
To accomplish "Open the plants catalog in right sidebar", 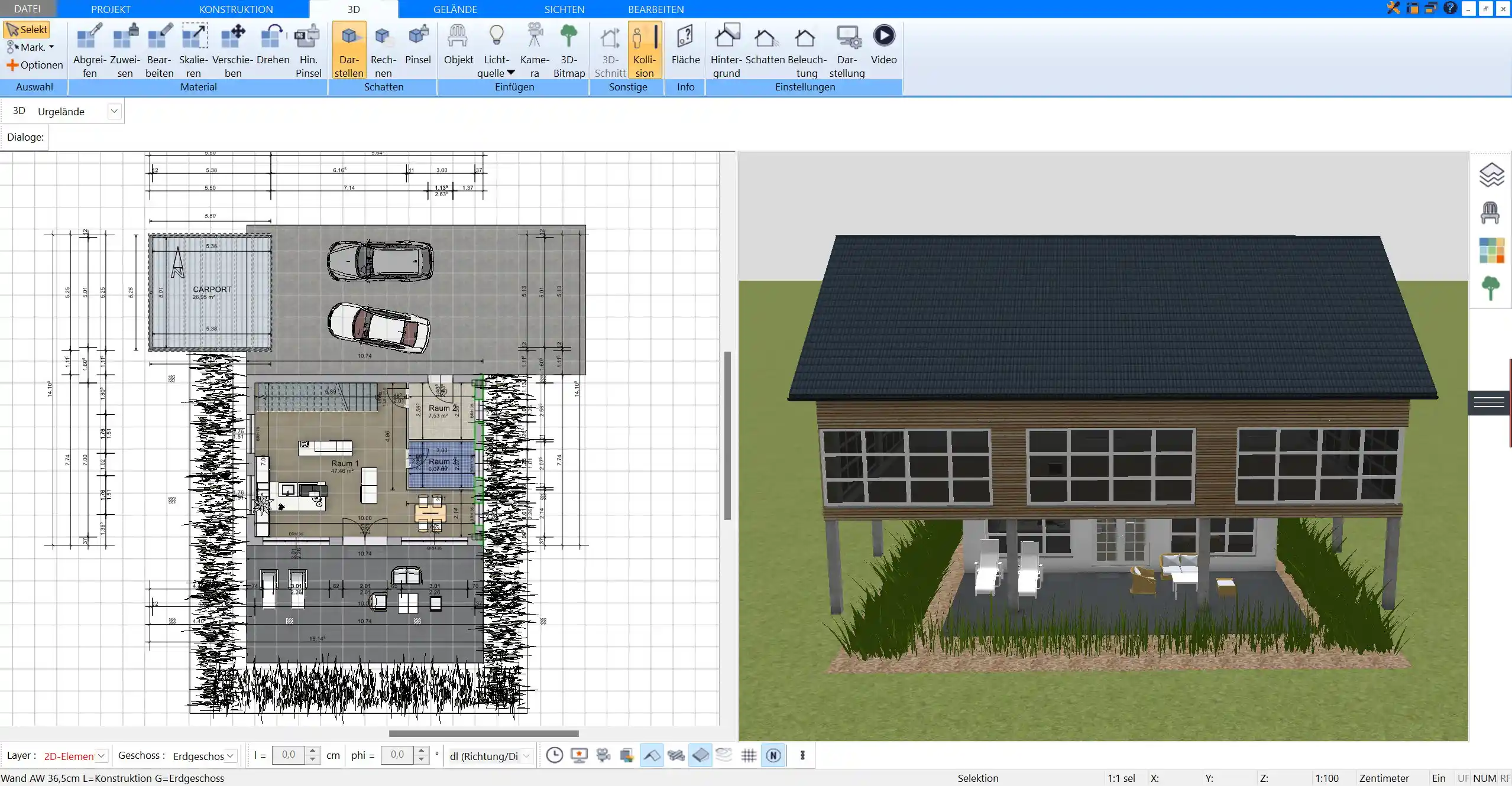I will pos(1491,288).
